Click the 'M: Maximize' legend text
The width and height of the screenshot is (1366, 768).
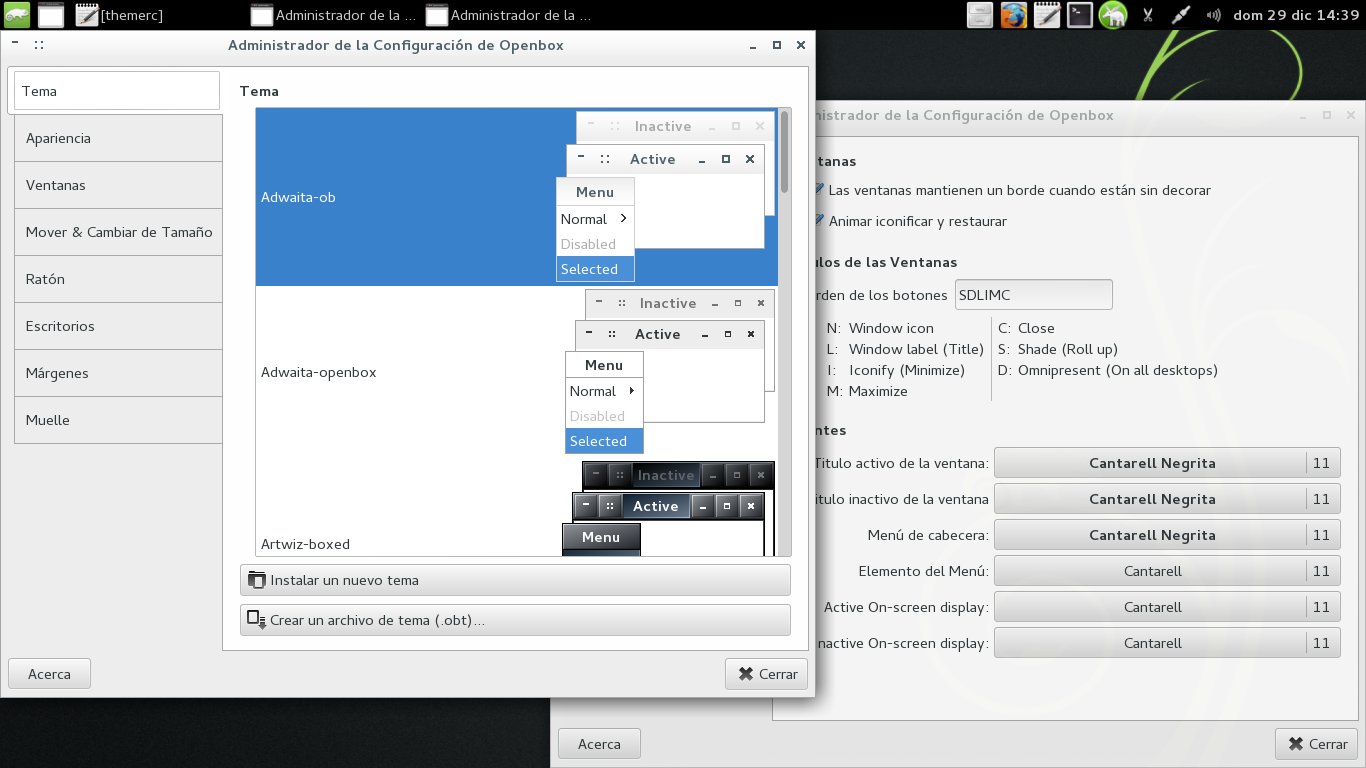pos(867,391)
